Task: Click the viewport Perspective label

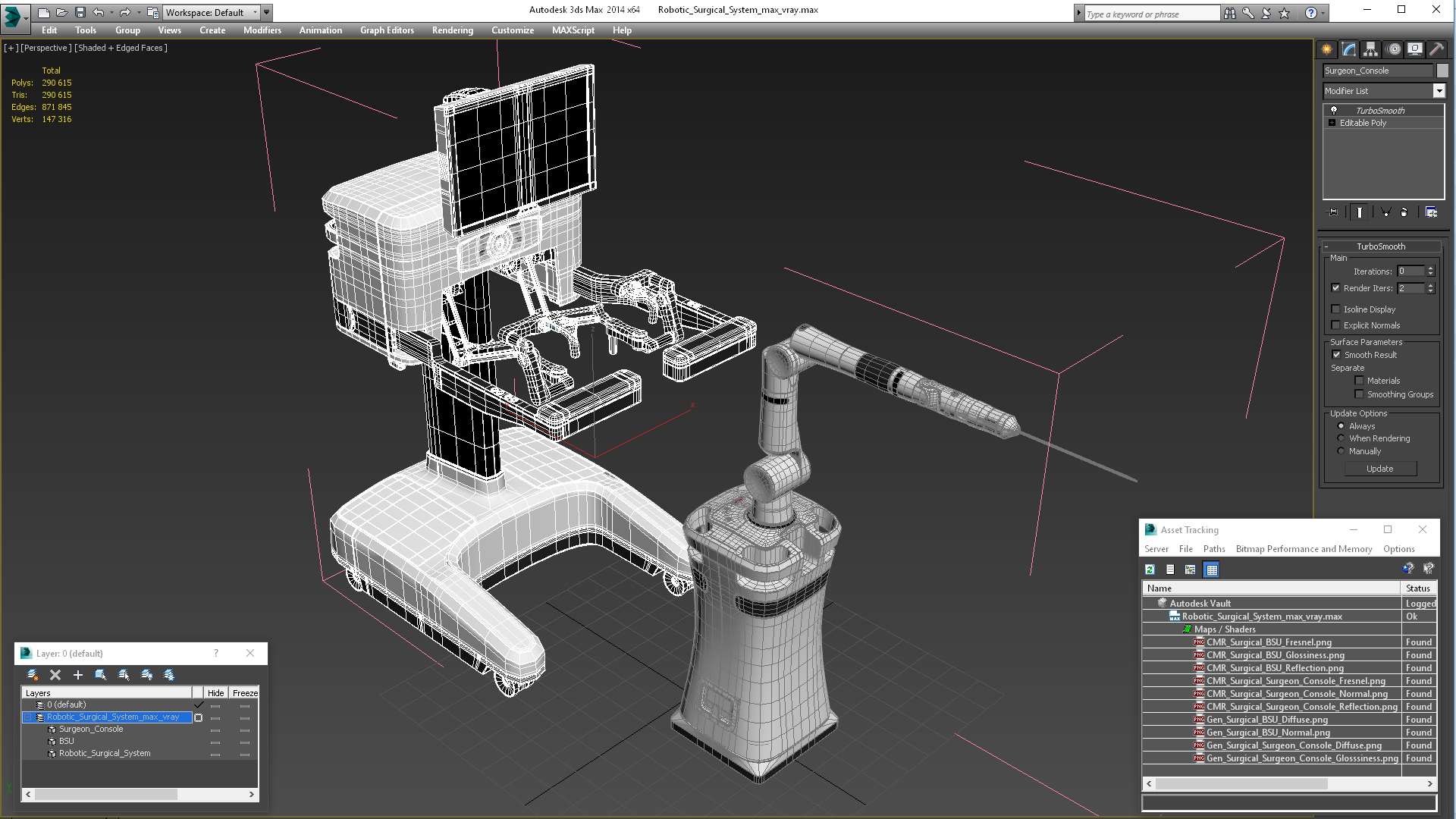Action: [46, 48]
